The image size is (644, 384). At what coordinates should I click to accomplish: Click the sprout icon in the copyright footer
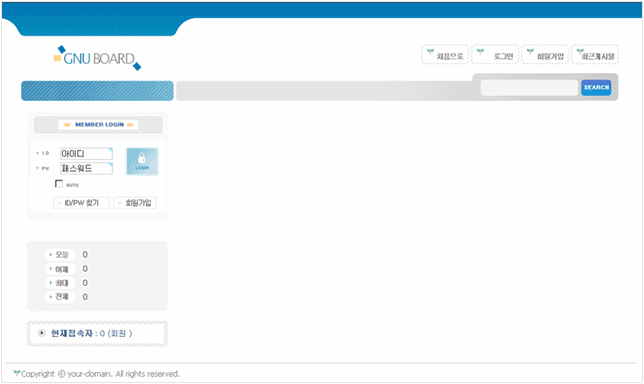pyautogui.click(x=16, y=373)
